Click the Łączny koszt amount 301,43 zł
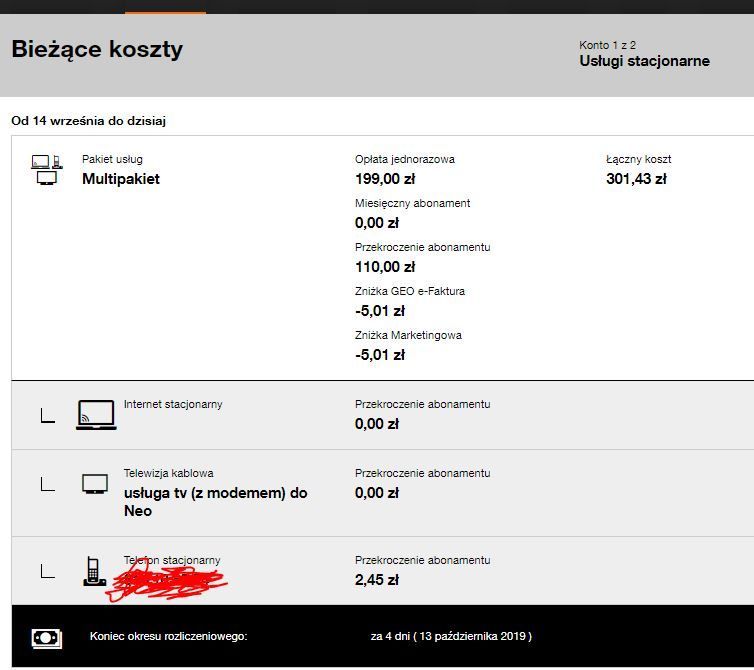The height and width of the screenshot is (670, 754). [x=636, y=179]
